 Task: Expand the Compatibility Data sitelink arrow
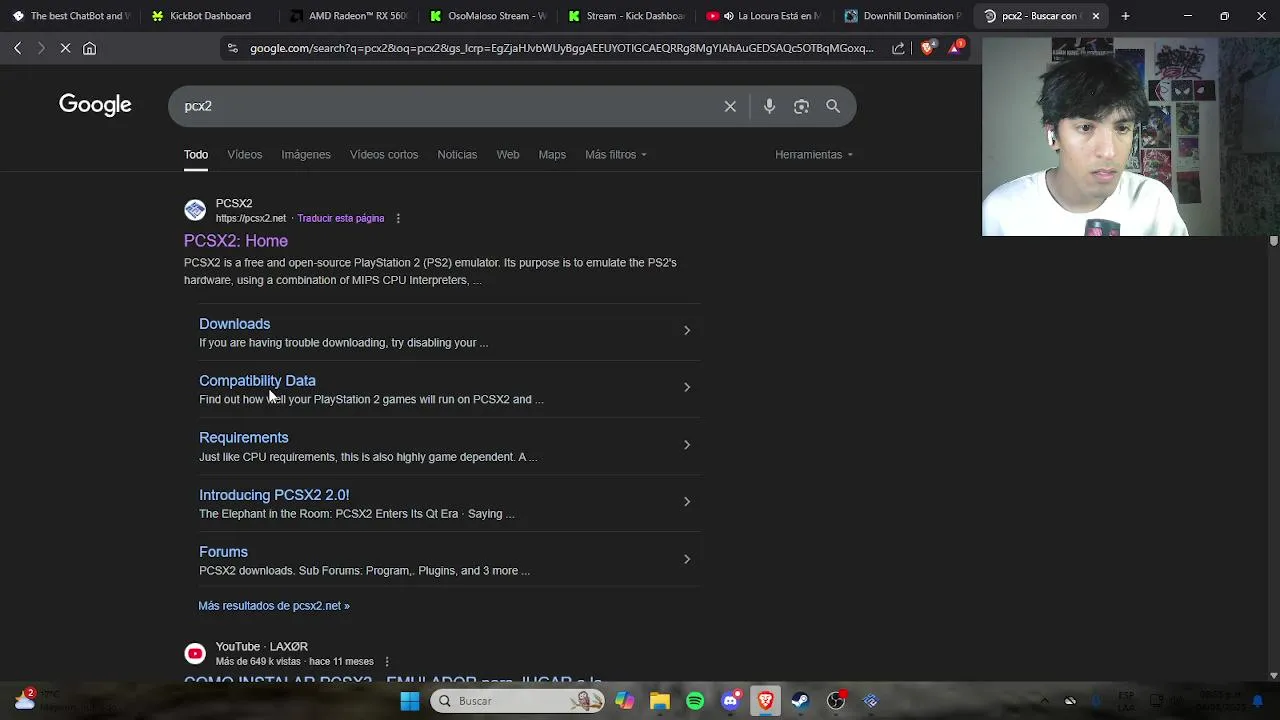[x=687, y=387]
